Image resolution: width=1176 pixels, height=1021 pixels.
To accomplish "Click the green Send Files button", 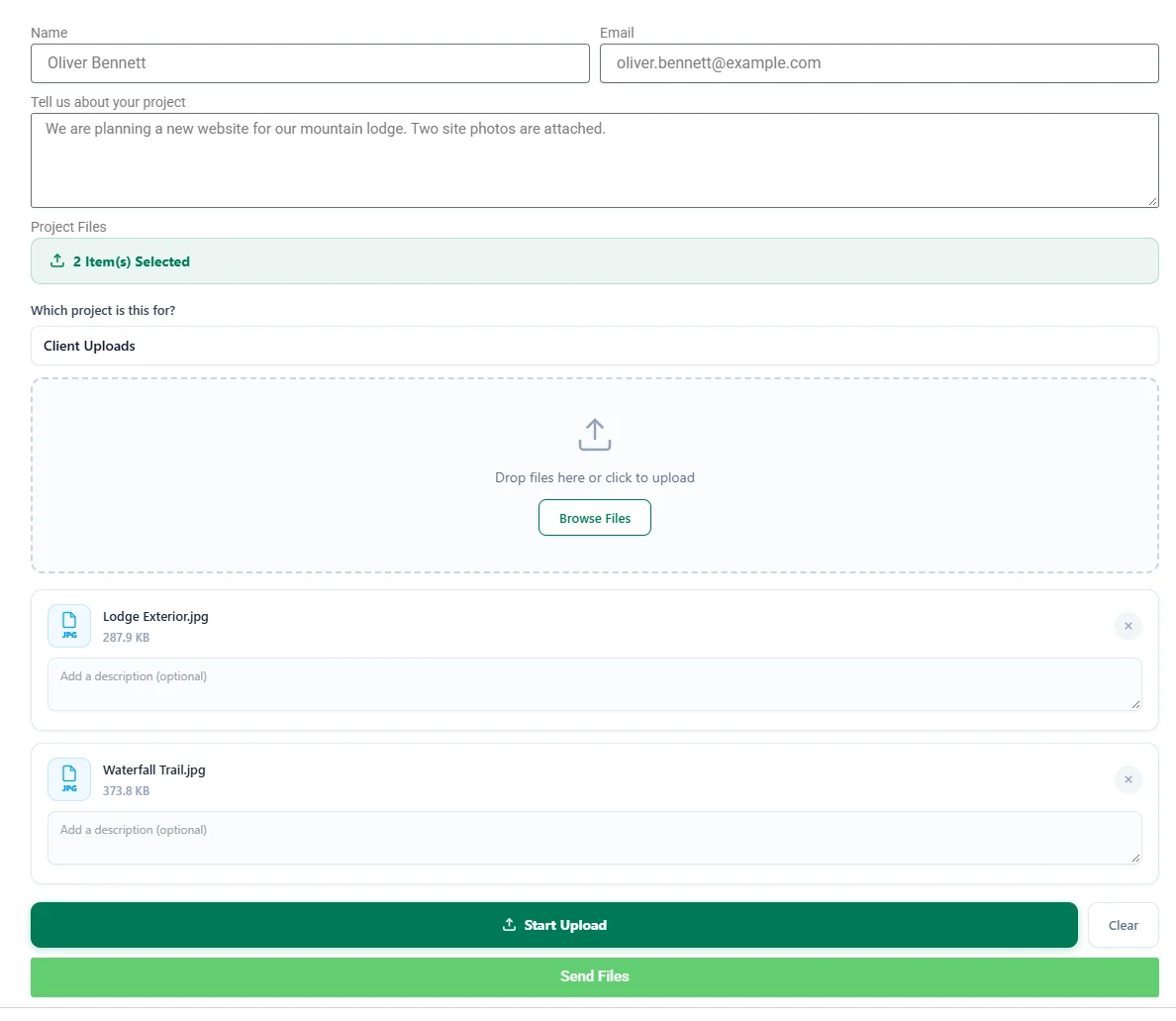I will [x=595, y=976].
